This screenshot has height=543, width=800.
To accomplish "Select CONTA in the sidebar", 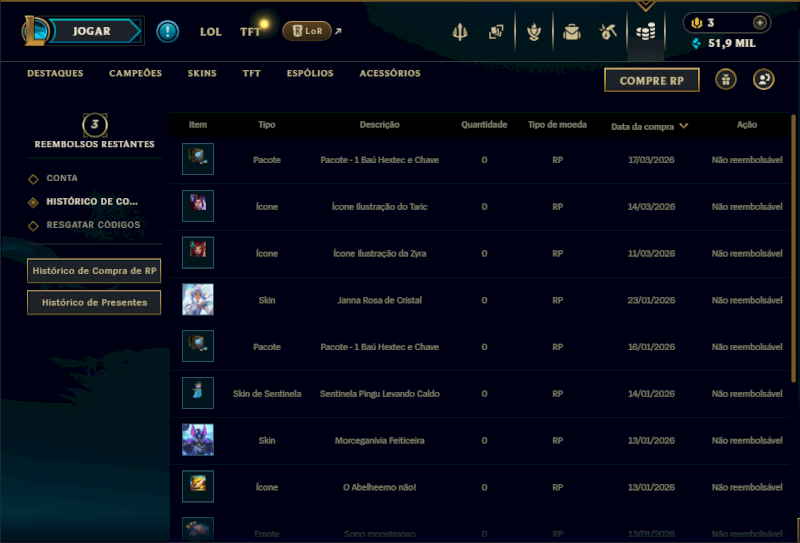I will point(62,178).
